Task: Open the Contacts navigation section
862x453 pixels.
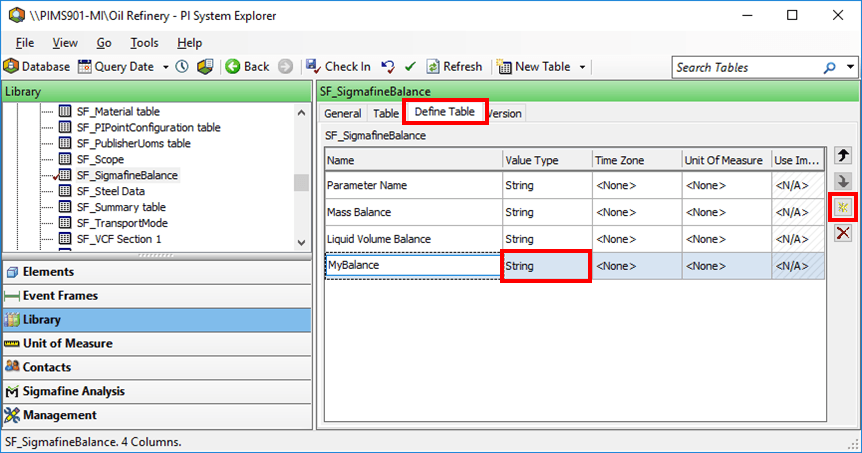Action: [157, 367]
